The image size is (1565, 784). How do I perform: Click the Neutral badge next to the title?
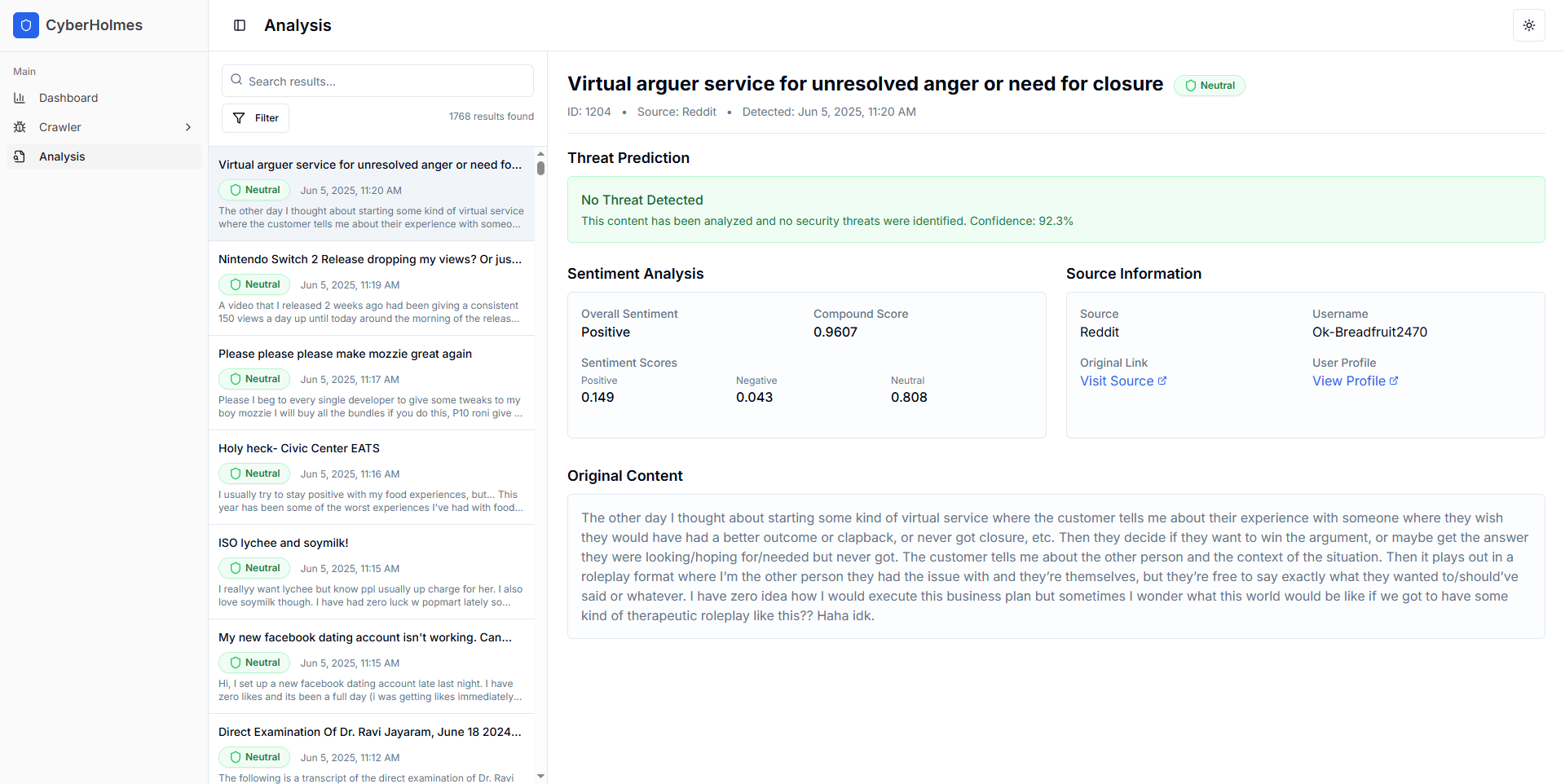1209,86
